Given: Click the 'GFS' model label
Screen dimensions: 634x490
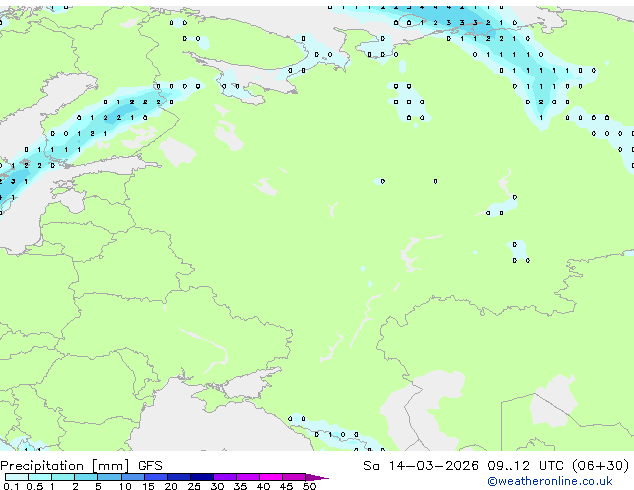Looking at the screenshot, I should point(150,466).
